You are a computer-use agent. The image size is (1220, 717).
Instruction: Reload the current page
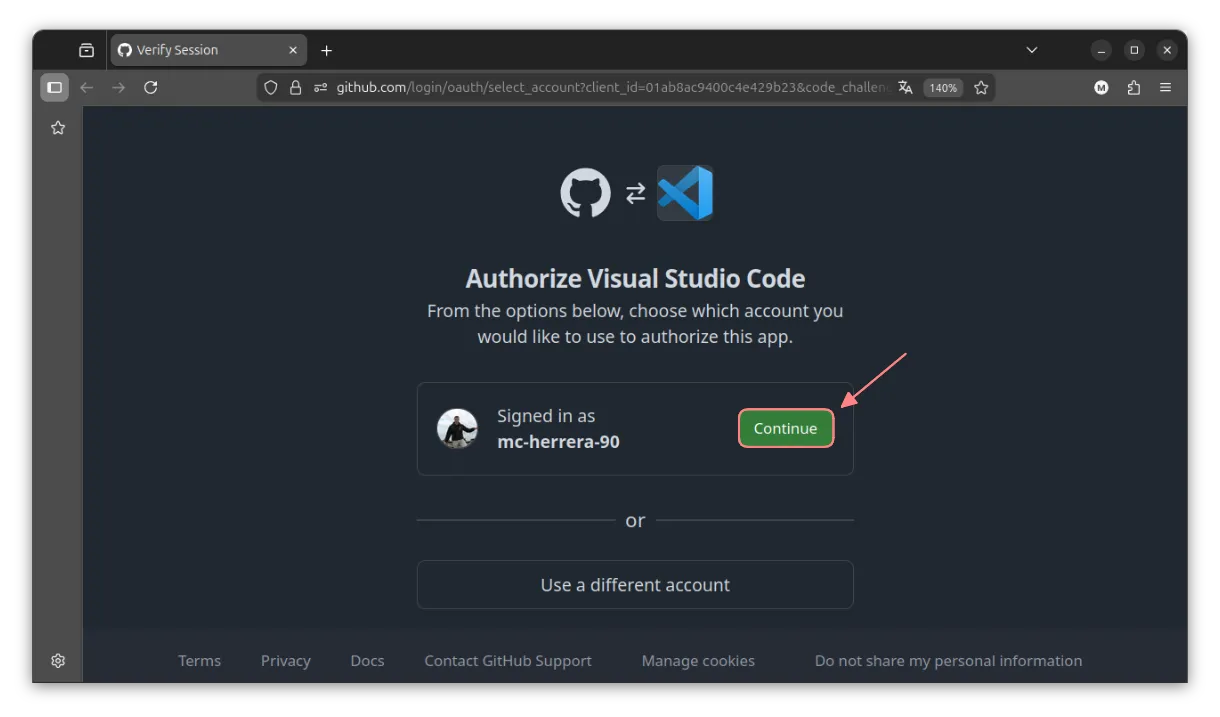(x=151, y=88)
